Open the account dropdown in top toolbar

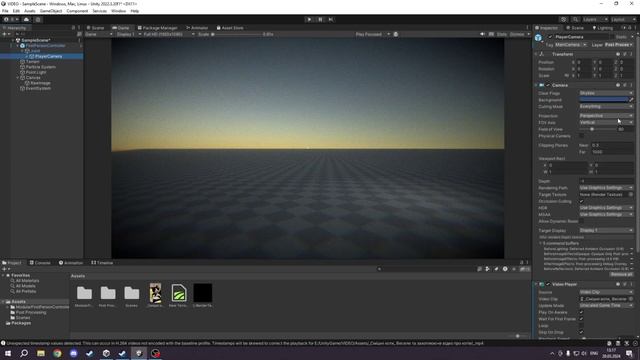(x=11, y=19)
